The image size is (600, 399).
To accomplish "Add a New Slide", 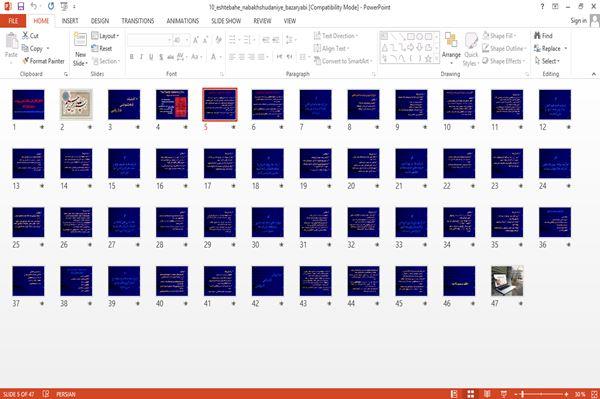I will [x=80, y=49].
